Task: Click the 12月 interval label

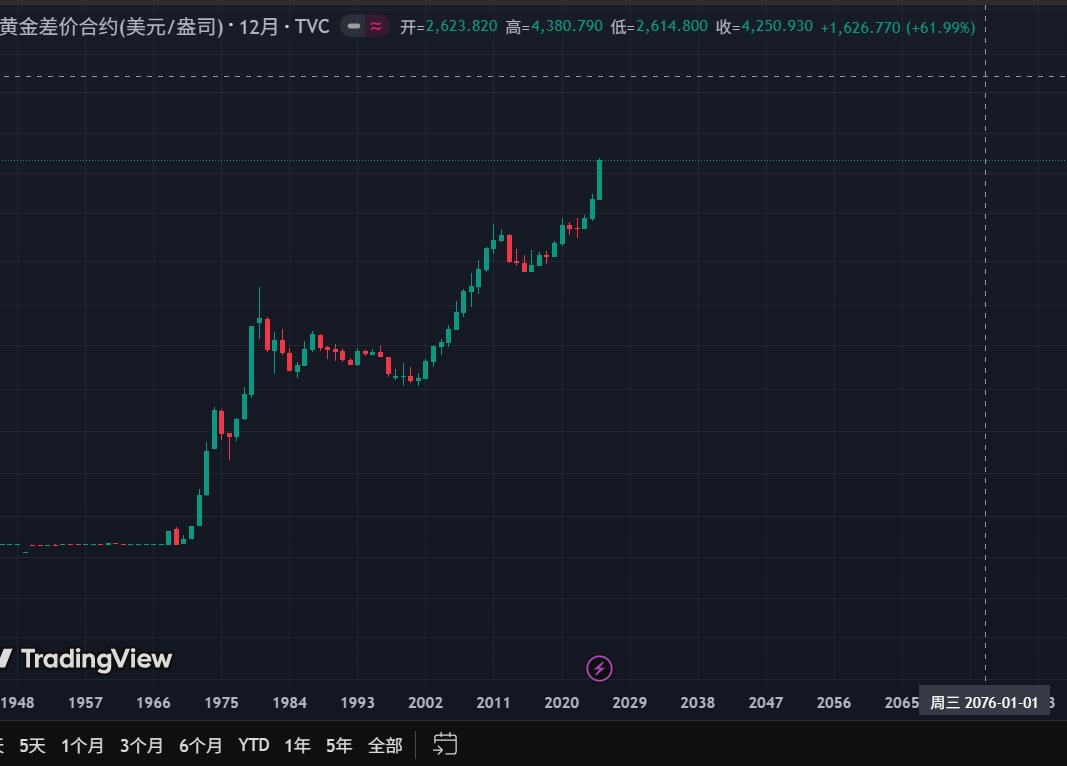Action: (259, 27)
